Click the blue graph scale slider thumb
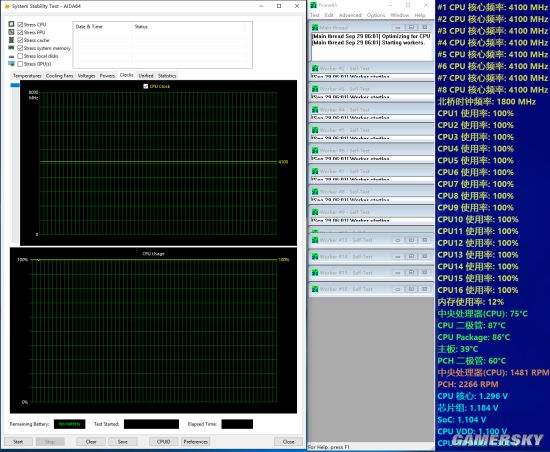Screen dimensions: 550x452 click(15, 85)
